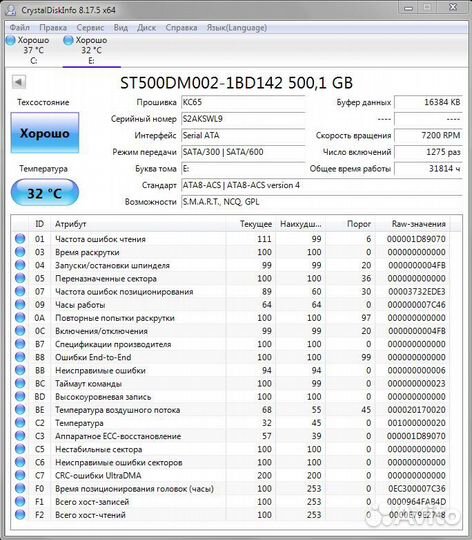Click the Порог column header
This screenshot has height=540, width=472.
pyautogui.click(x=350, y=224)
